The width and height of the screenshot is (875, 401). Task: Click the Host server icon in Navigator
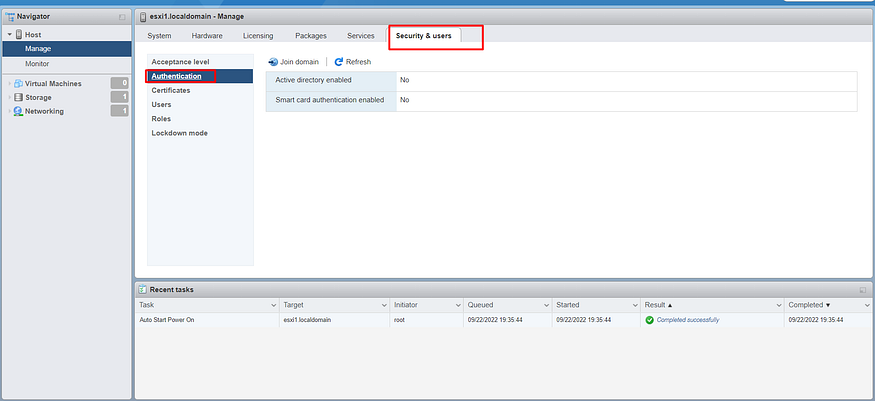[x=19, y=35]
